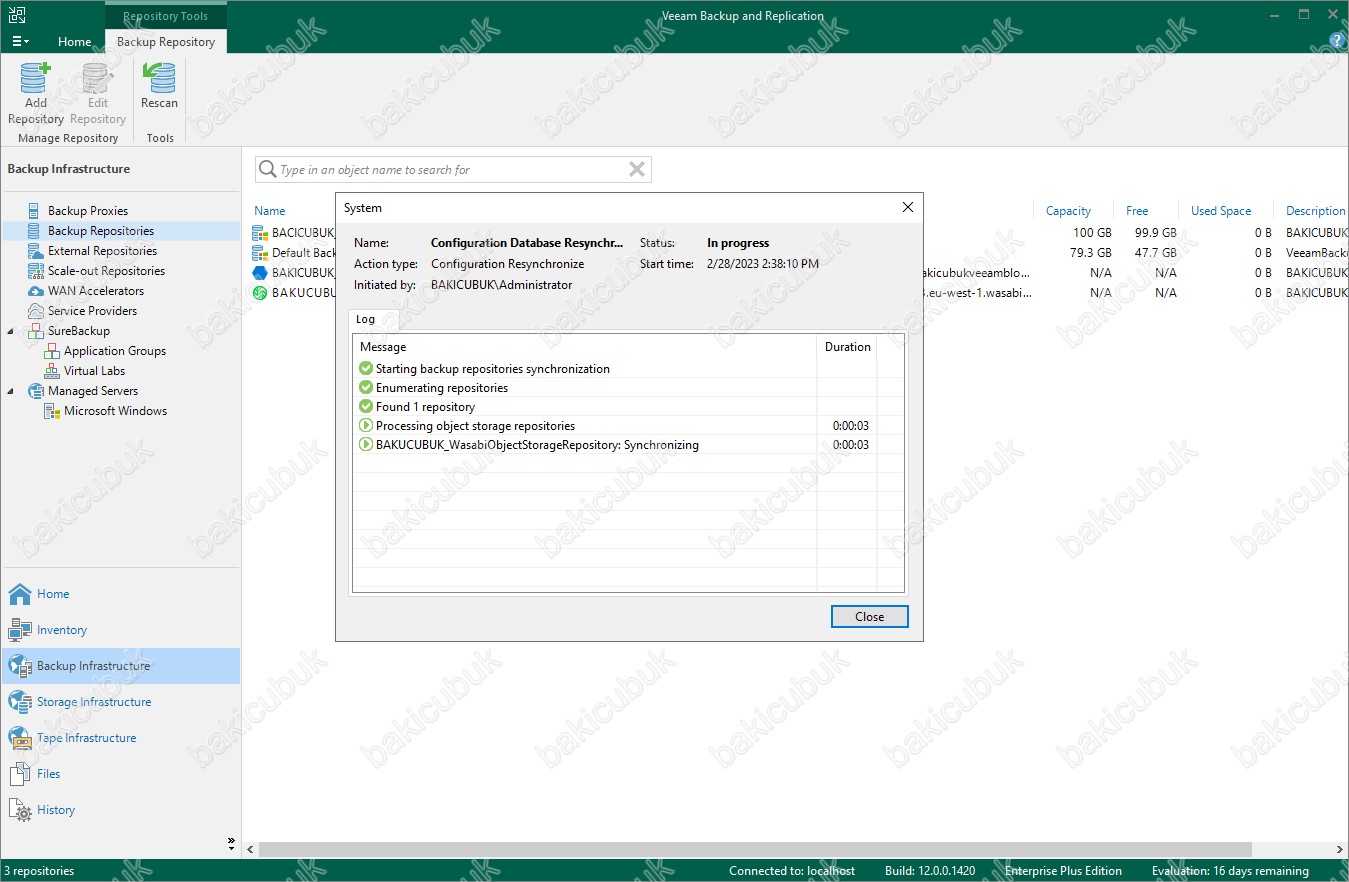Click 'Enterprise Plus Edition' status bar text
1349x882 pixels.
1063,871
